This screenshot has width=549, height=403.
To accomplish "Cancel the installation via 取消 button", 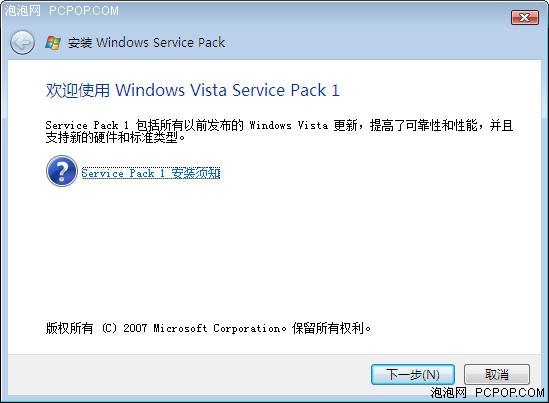I will click(x=497, y=374).
